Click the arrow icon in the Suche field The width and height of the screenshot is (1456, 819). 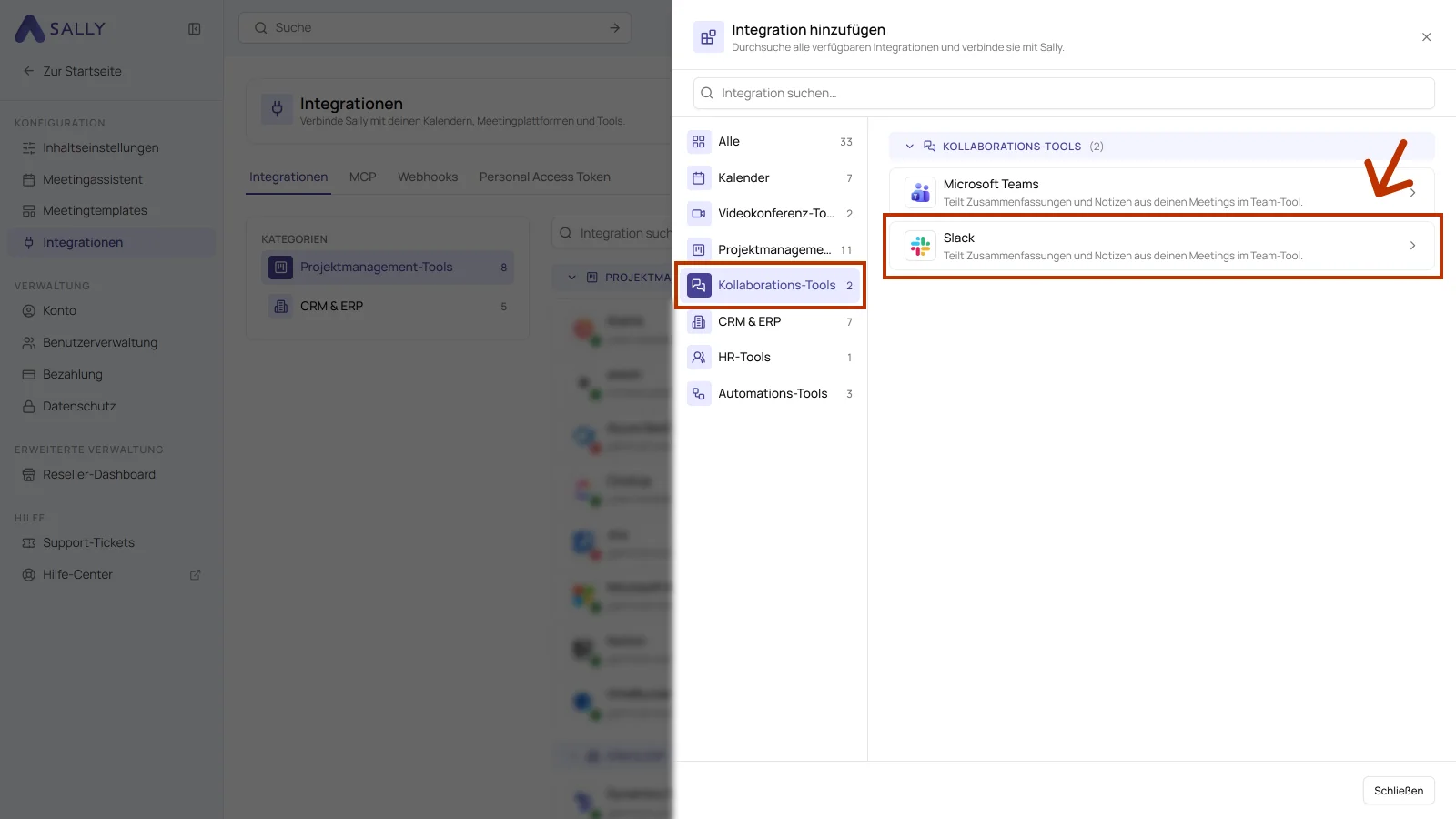pos(614,28)
